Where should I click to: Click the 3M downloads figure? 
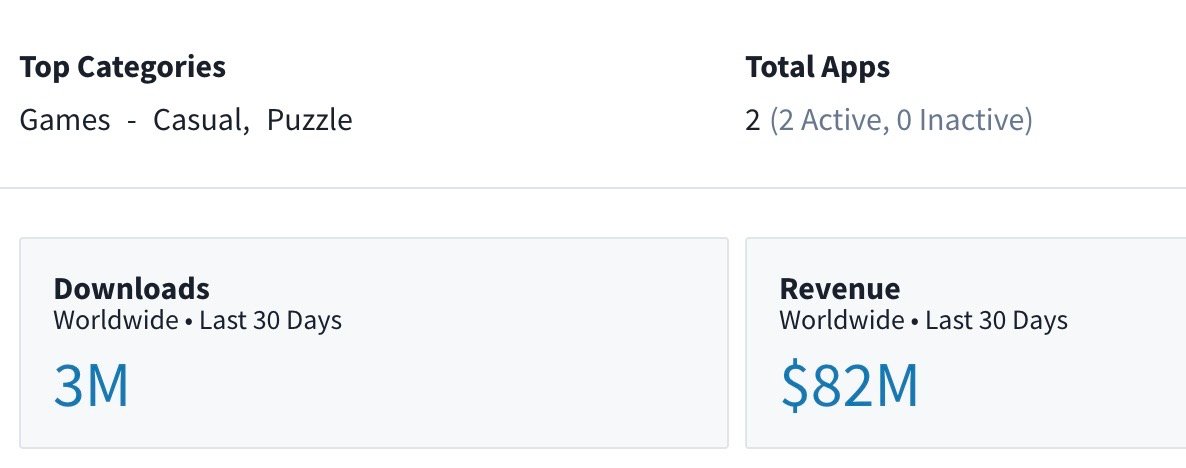(x=91, y=387)
